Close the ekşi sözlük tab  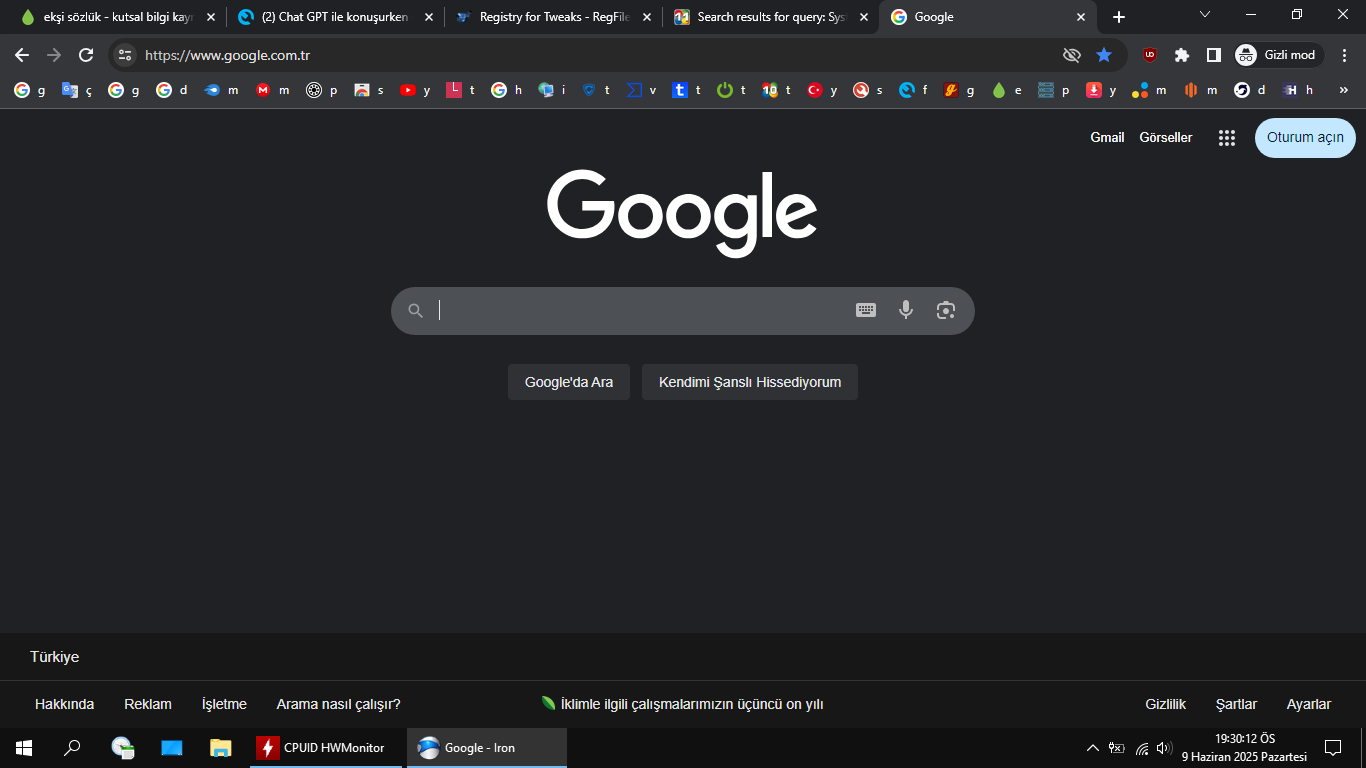pos(210,17)
